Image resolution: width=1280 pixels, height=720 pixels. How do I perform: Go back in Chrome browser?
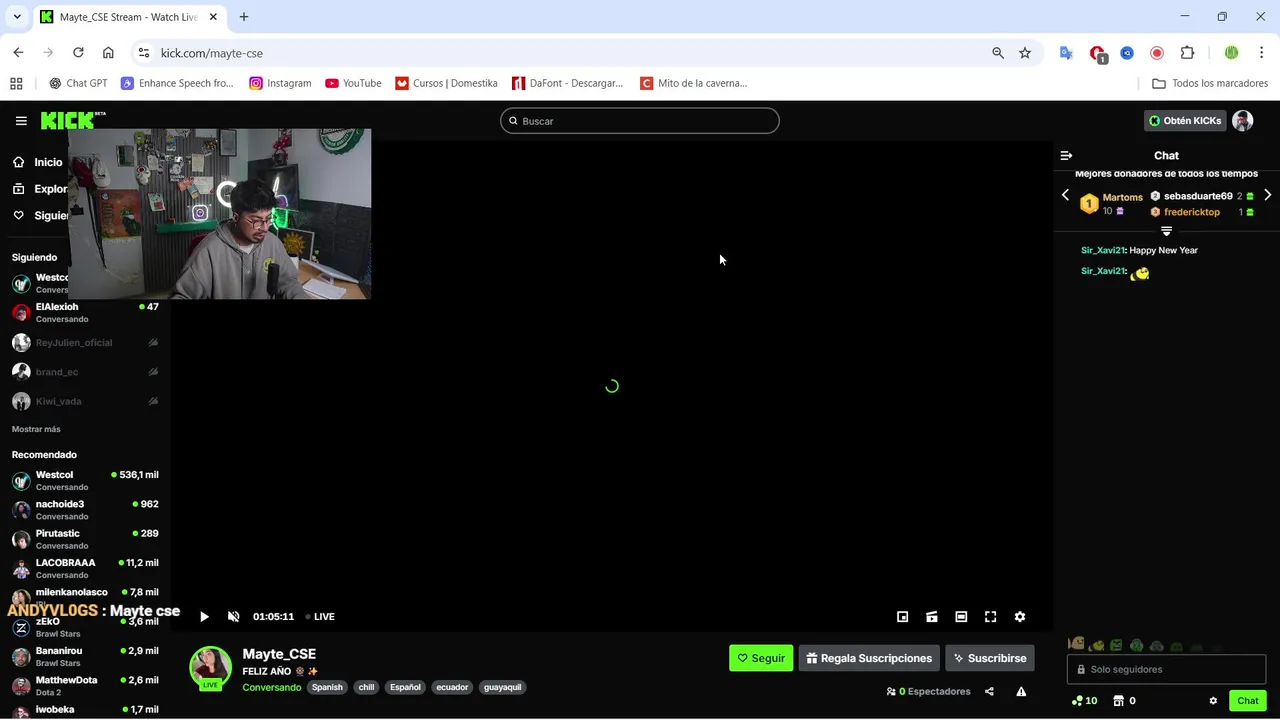tap(18, 53)
